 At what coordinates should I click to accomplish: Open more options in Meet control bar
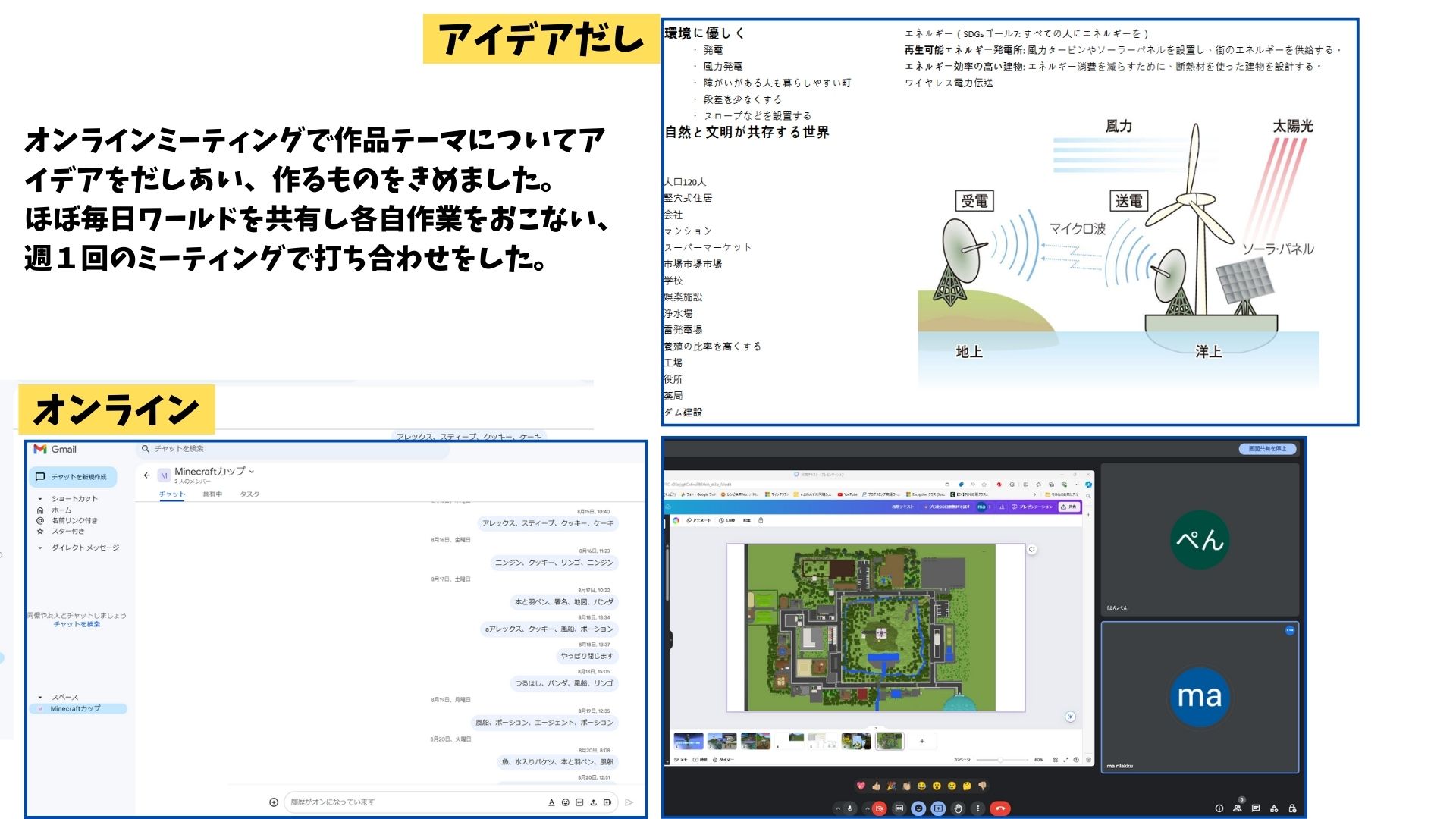coord(978,808)
